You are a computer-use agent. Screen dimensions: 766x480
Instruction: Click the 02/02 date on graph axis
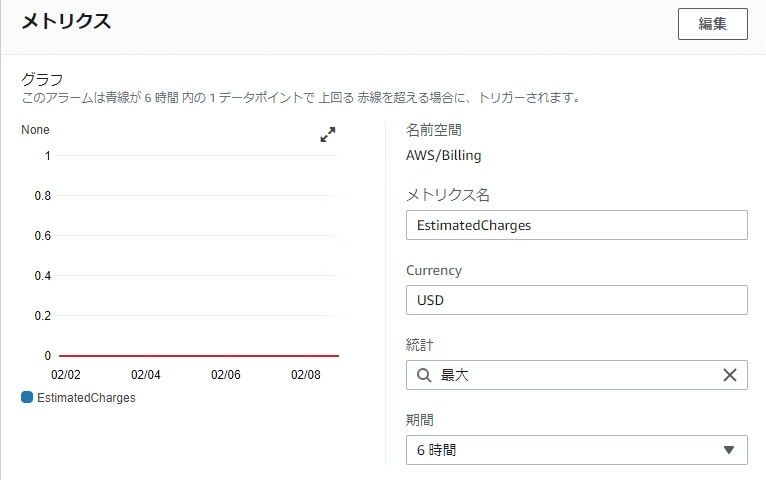[x=66, y=375]
